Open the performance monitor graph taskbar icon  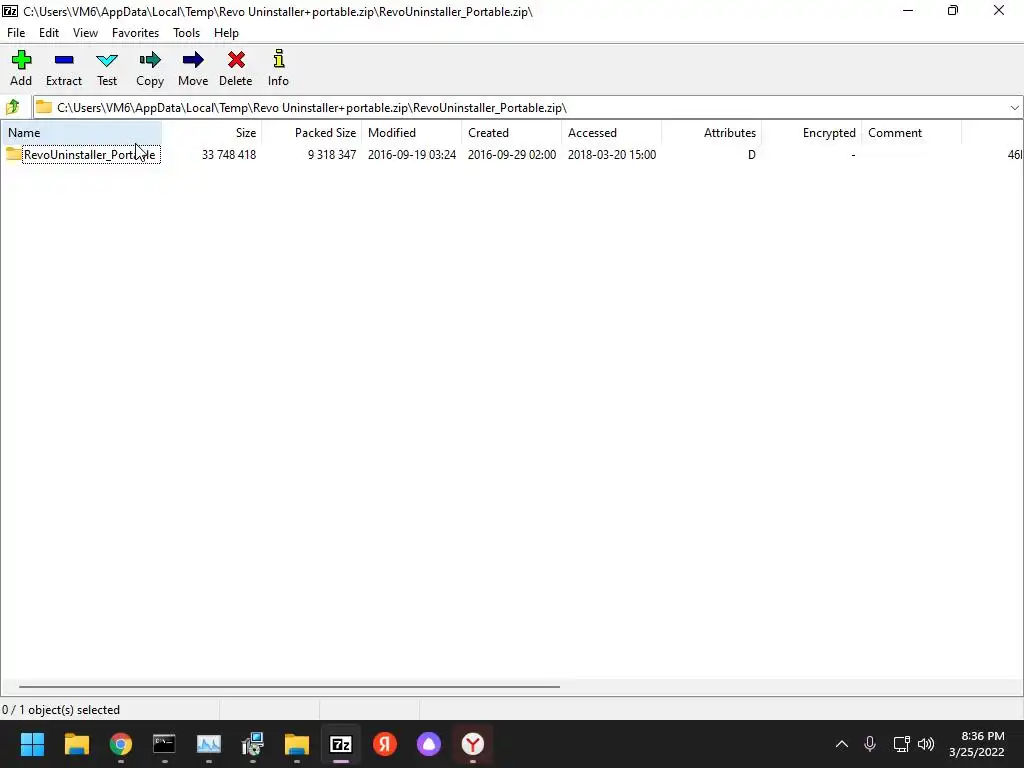point(208,744)
